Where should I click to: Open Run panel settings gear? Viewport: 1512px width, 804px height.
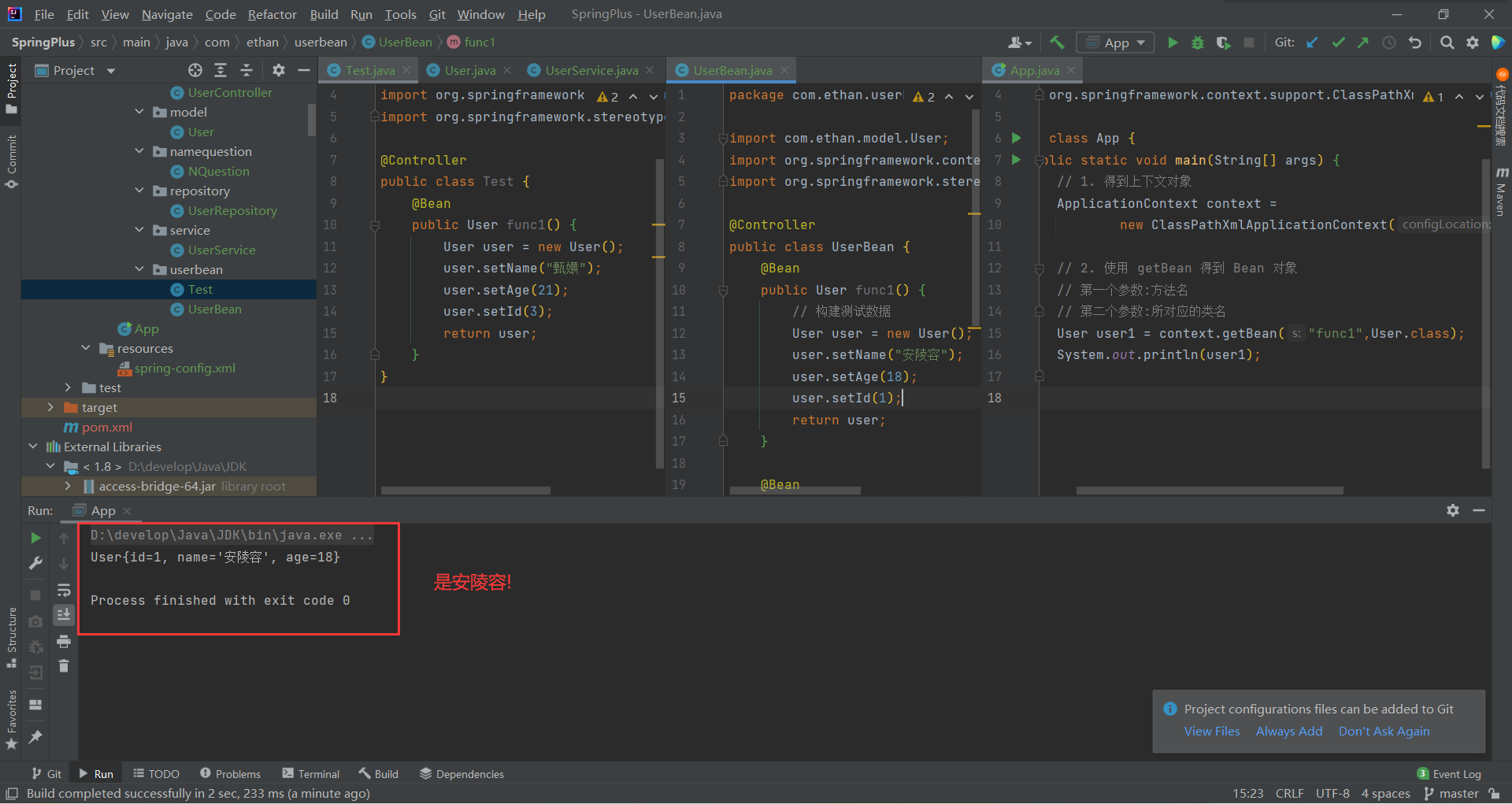pyautogui.click(x=1453, y=510)
